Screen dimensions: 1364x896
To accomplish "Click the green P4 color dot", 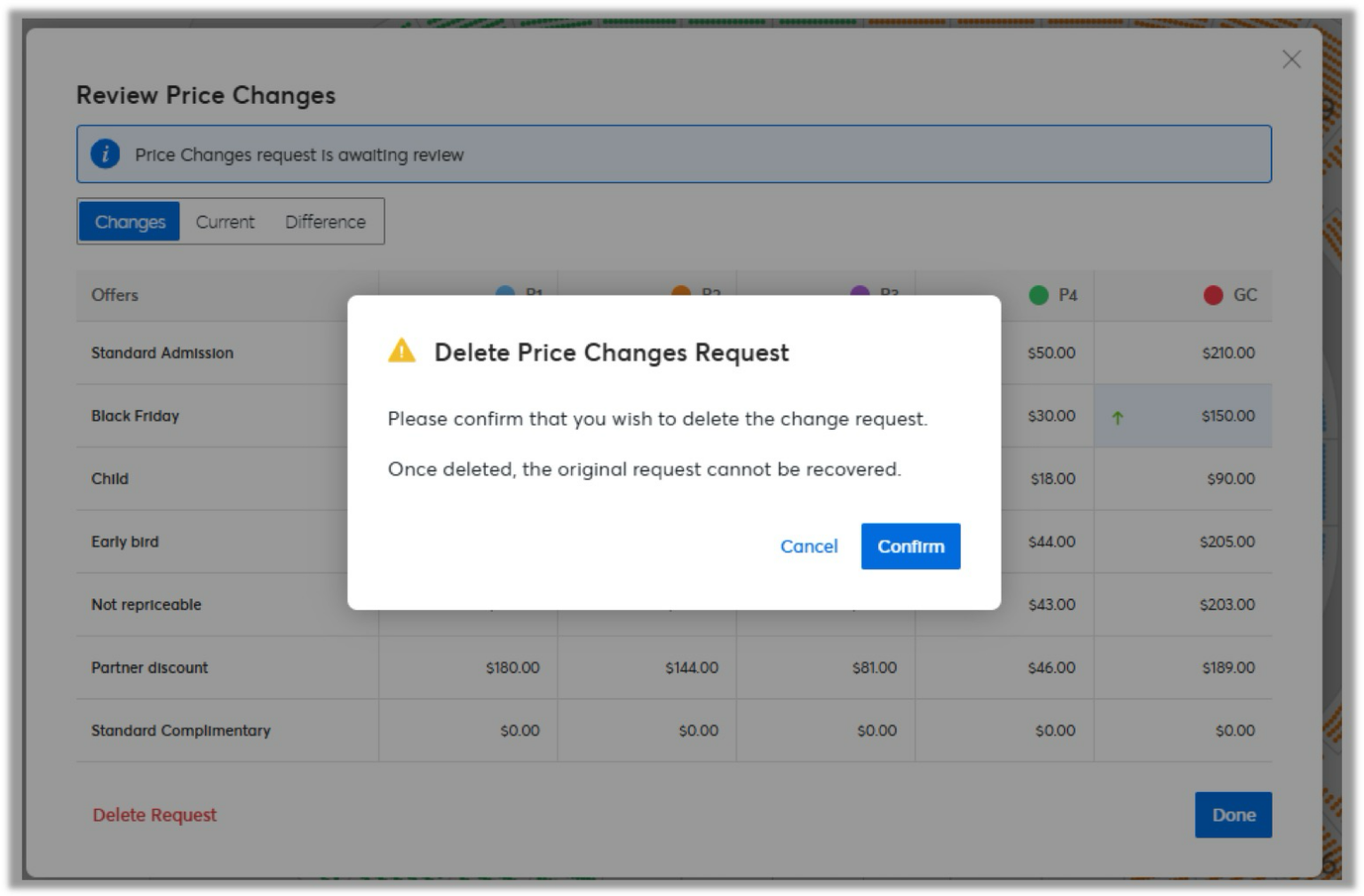I will (1038, 295).
